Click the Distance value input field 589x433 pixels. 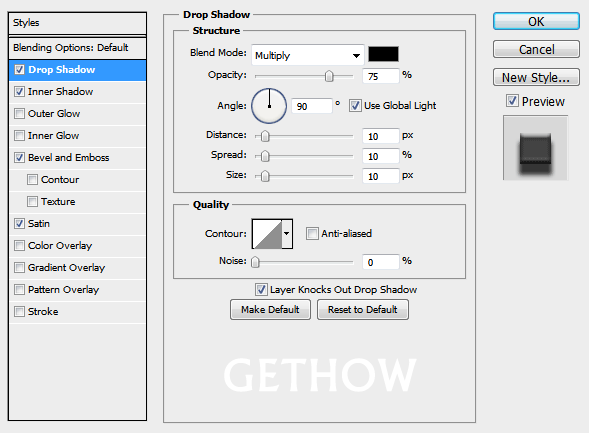click(380, 136)
